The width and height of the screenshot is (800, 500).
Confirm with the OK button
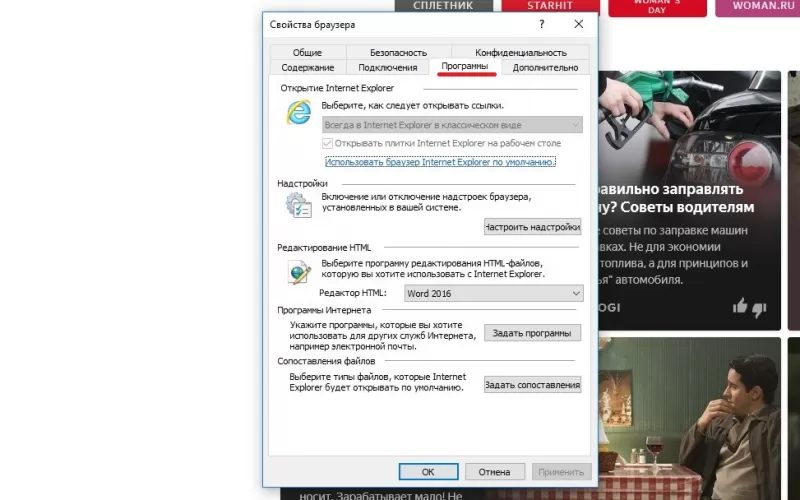click(428, 472)
